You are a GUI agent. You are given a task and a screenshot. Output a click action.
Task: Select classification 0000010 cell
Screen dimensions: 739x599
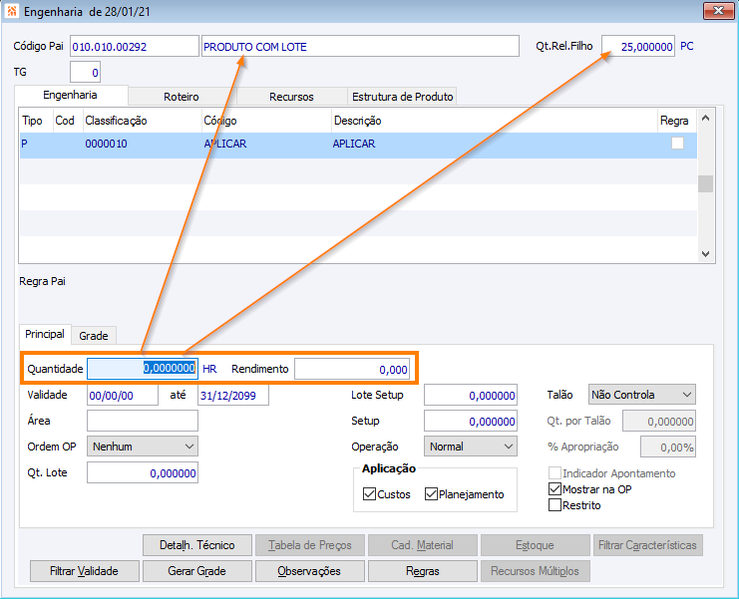[x=142, y=144]
